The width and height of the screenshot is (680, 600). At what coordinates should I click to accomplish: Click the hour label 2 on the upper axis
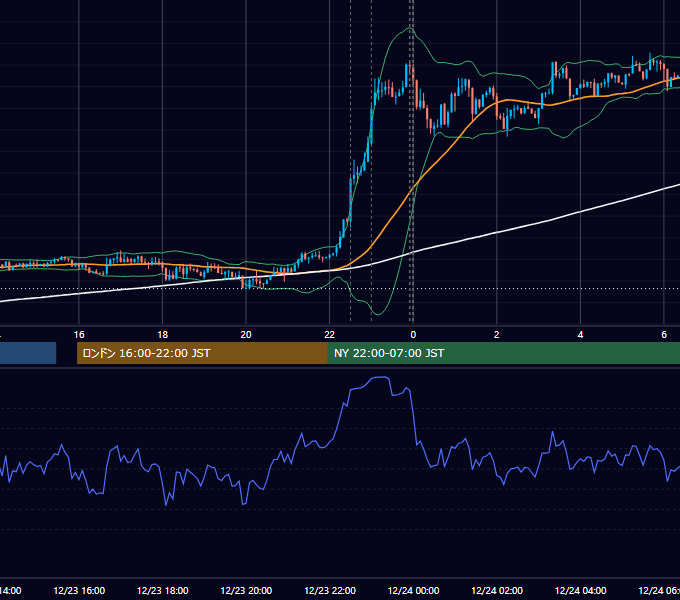pyautogui.click(x=497, y=335)
